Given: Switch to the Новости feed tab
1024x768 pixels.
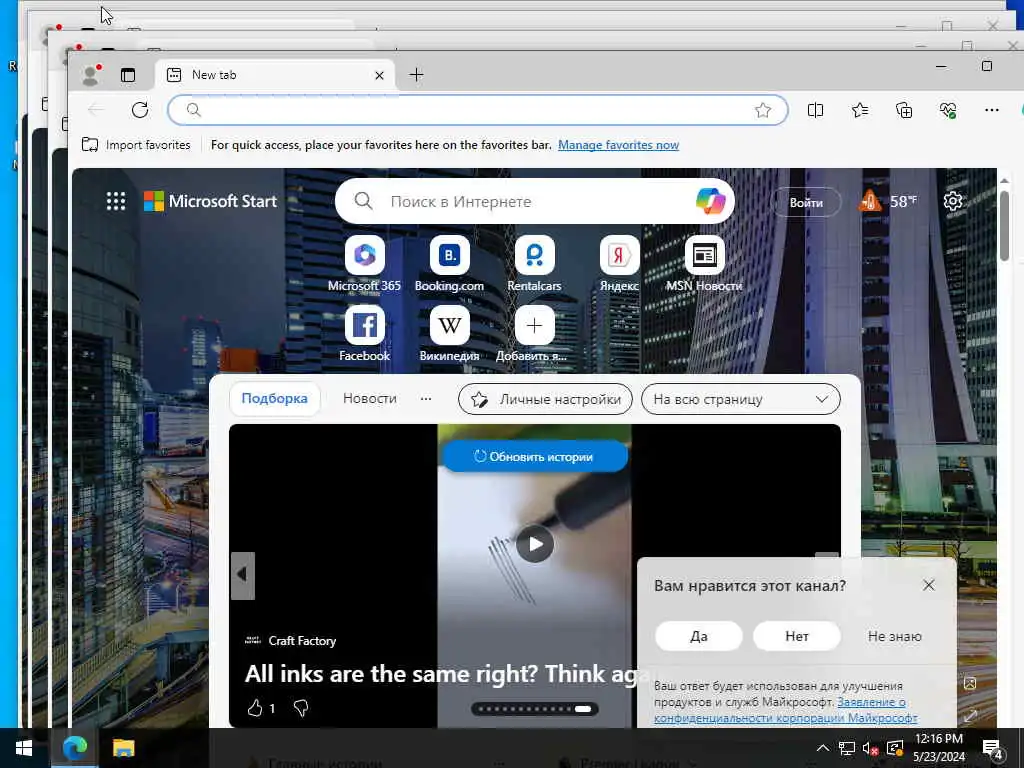Looking at the screenshot, I should coord(370,398).
